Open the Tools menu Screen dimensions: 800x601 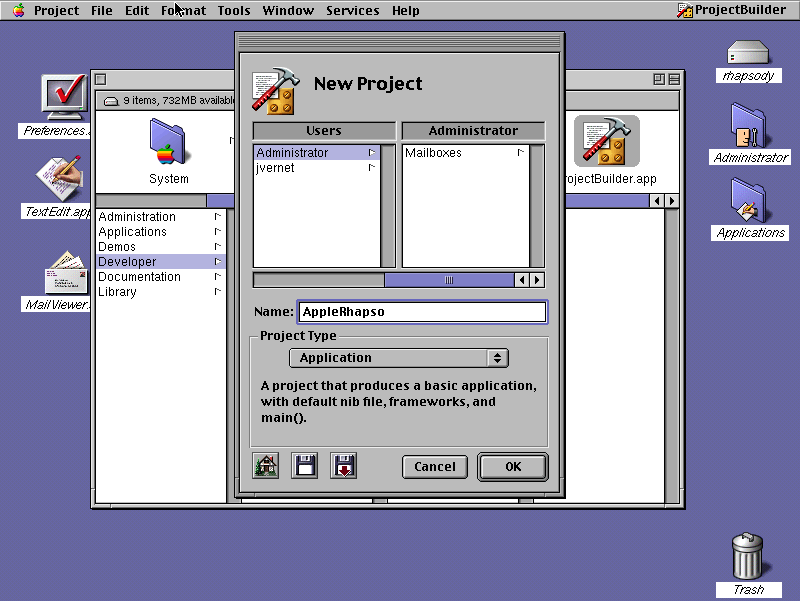click(x=234, y=10)
